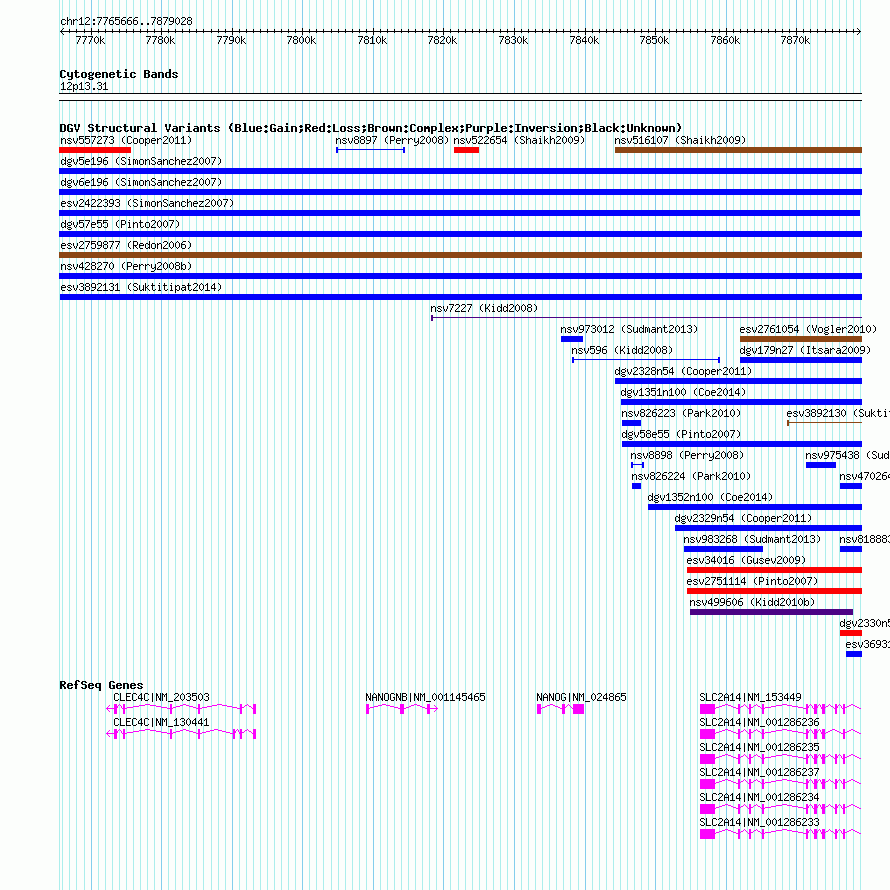Image resolution: width=890 pixels, height=890 pixels.
Task: Open esv34016 (Gusev2009) variant
Action: click(746, 560)
